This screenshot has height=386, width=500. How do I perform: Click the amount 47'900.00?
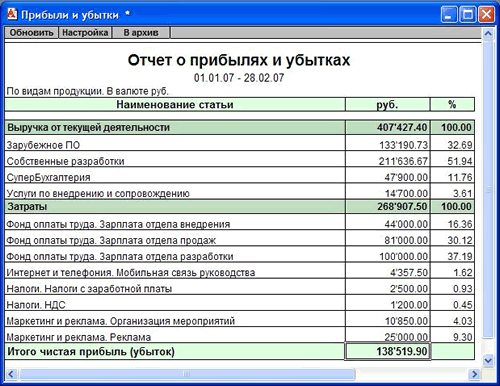(x=406, y=177)
